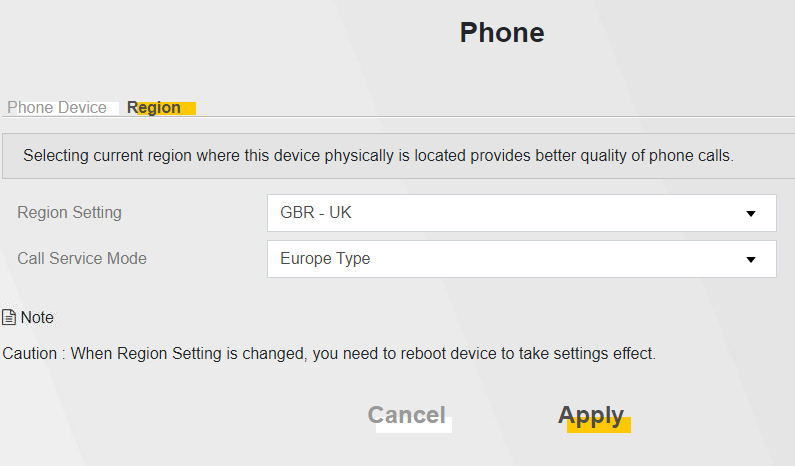Click the Call Service Mode label
Image resolution: width=795 pixels, height=466 pixels.
82,259
